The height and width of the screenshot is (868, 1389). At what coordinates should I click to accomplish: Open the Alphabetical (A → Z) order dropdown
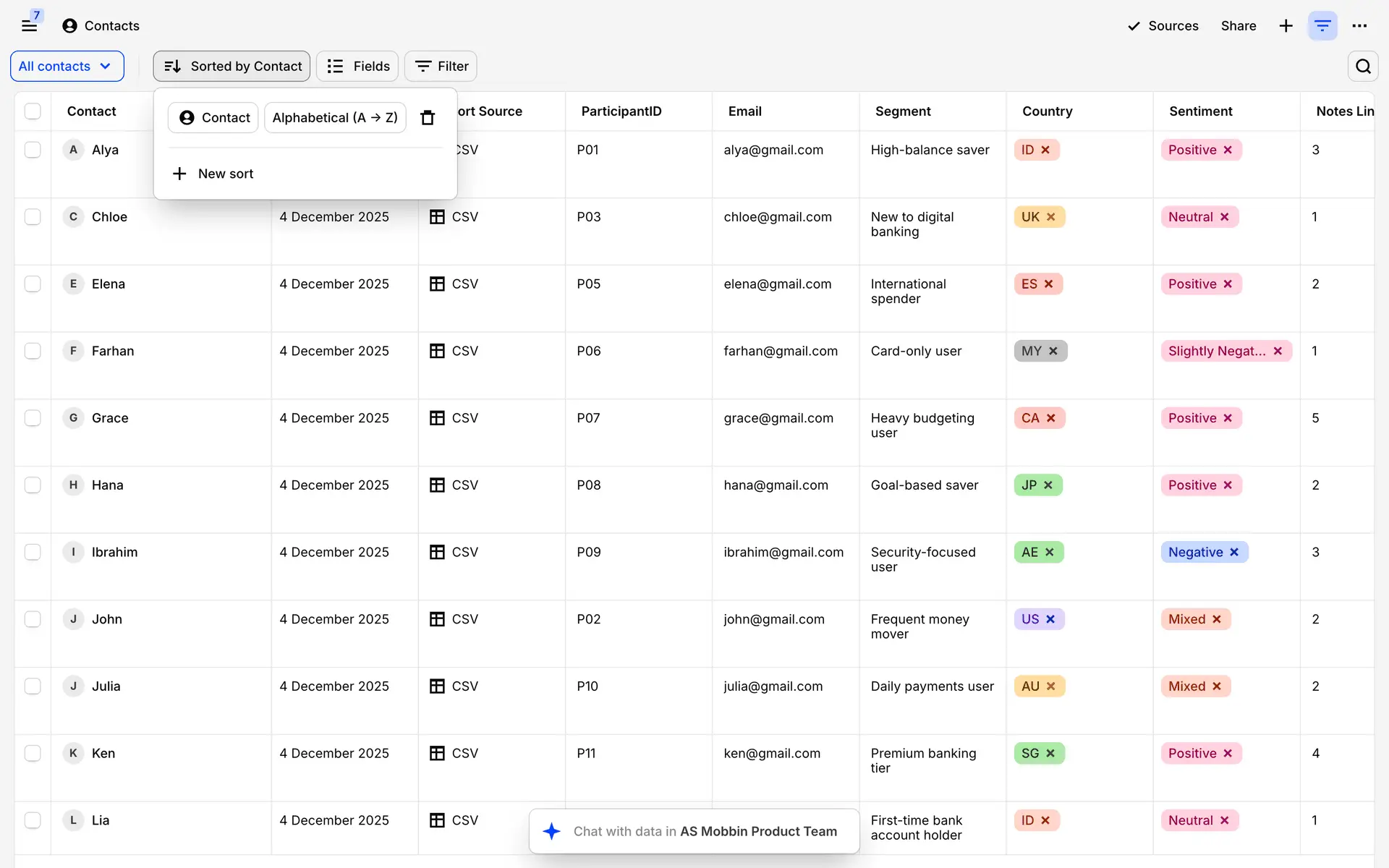(335, 118)
